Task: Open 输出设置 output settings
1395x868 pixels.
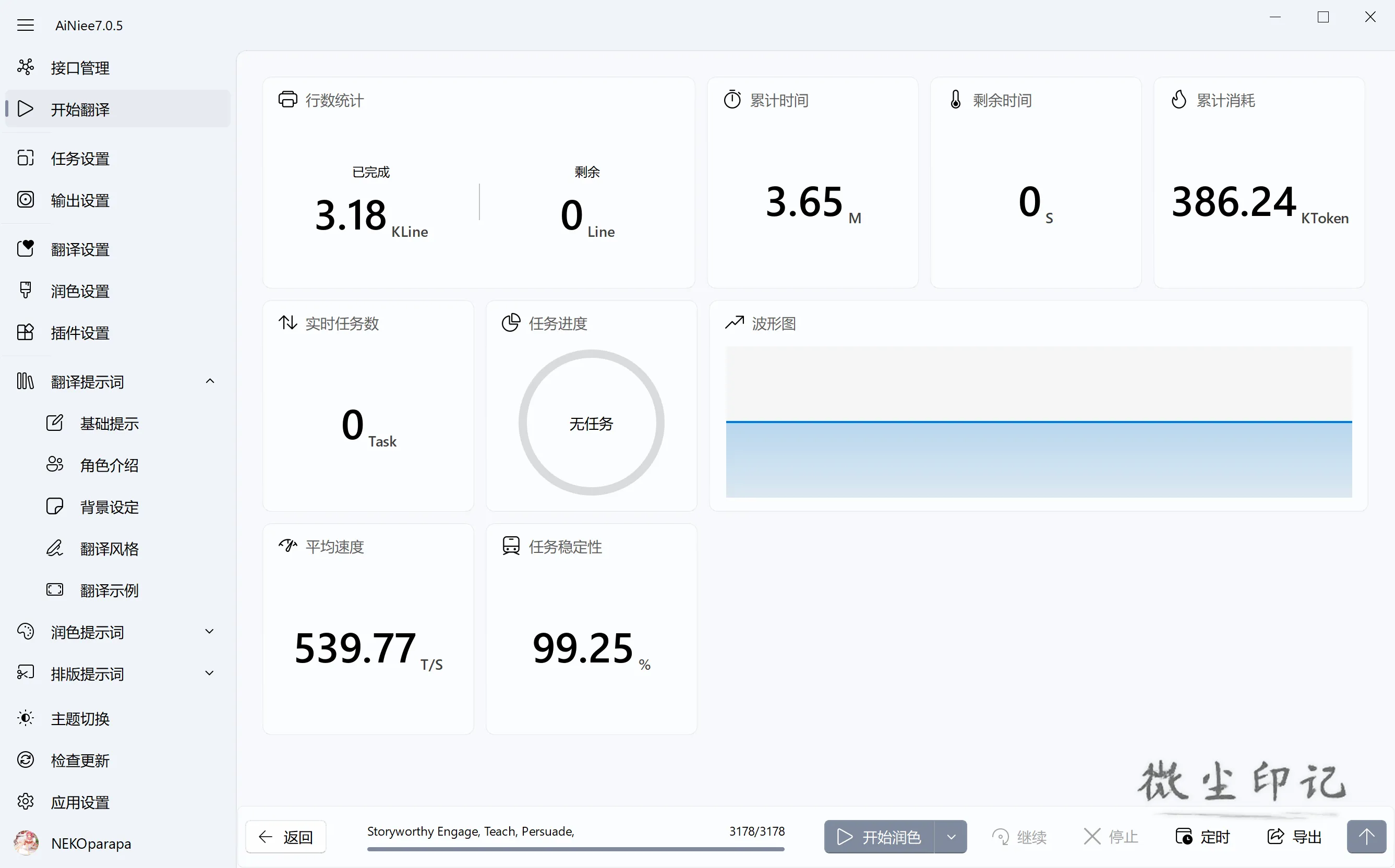Action: [x=118, y=200]
